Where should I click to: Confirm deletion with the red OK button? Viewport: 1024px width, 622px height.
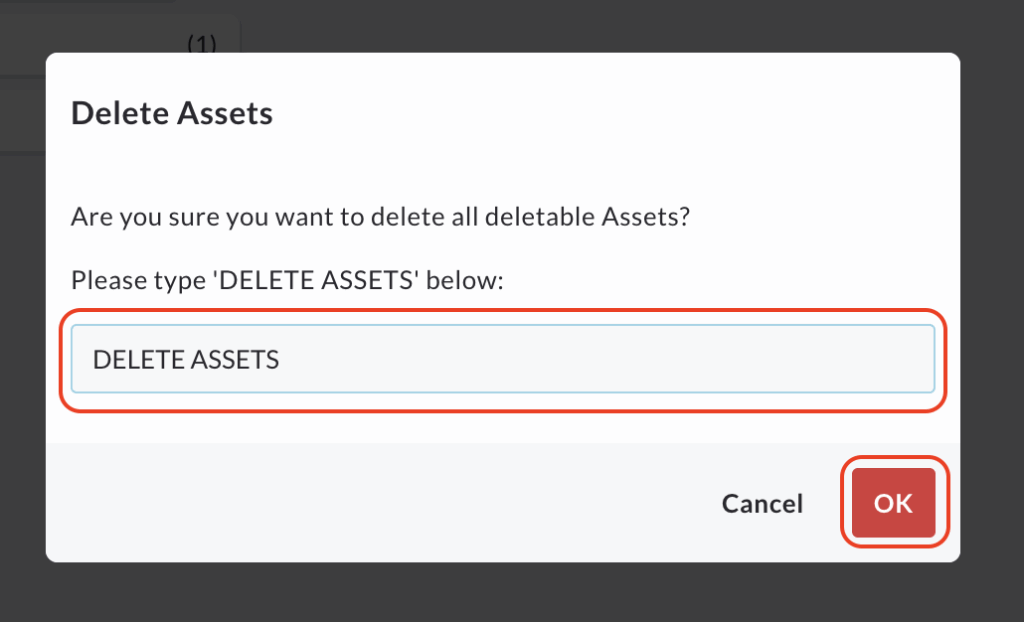point(893,503)
